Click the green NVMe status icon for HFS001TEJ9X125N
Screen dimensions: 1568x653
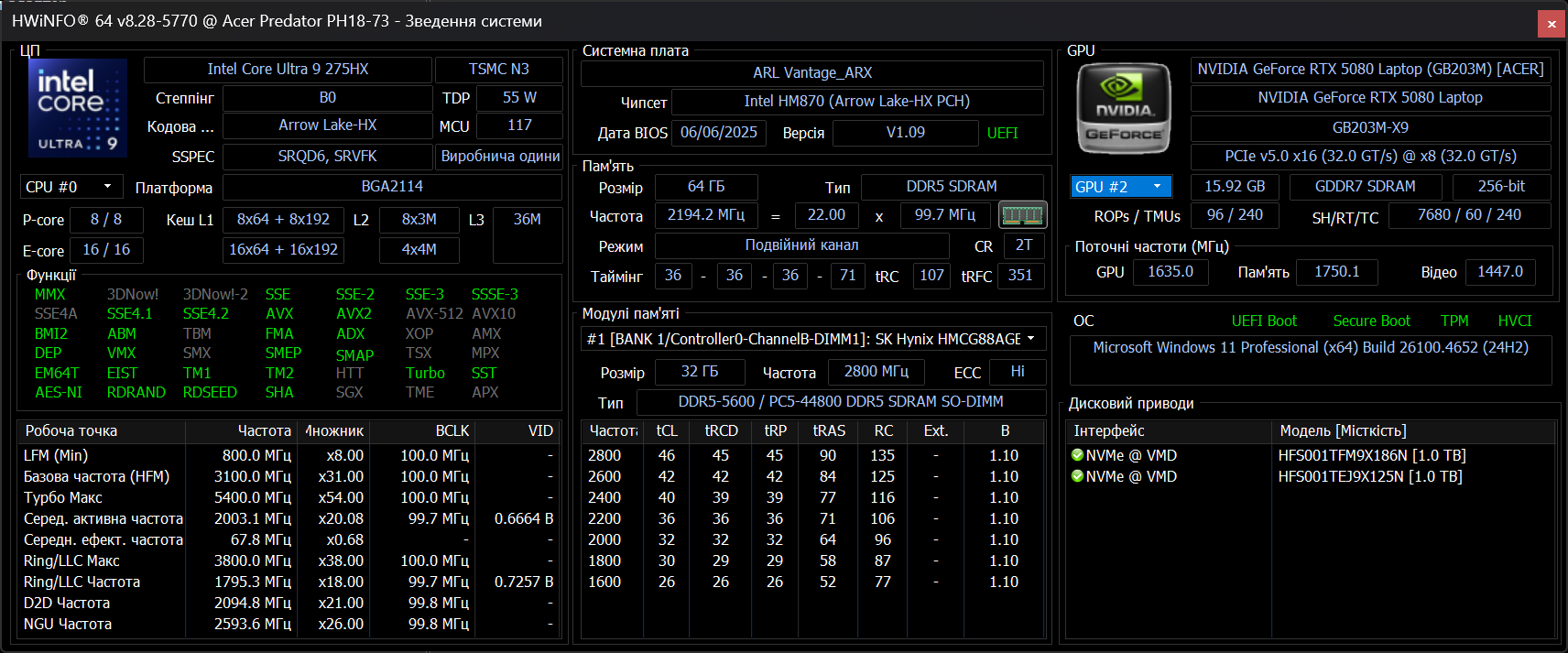click(x=1077, y=476)
